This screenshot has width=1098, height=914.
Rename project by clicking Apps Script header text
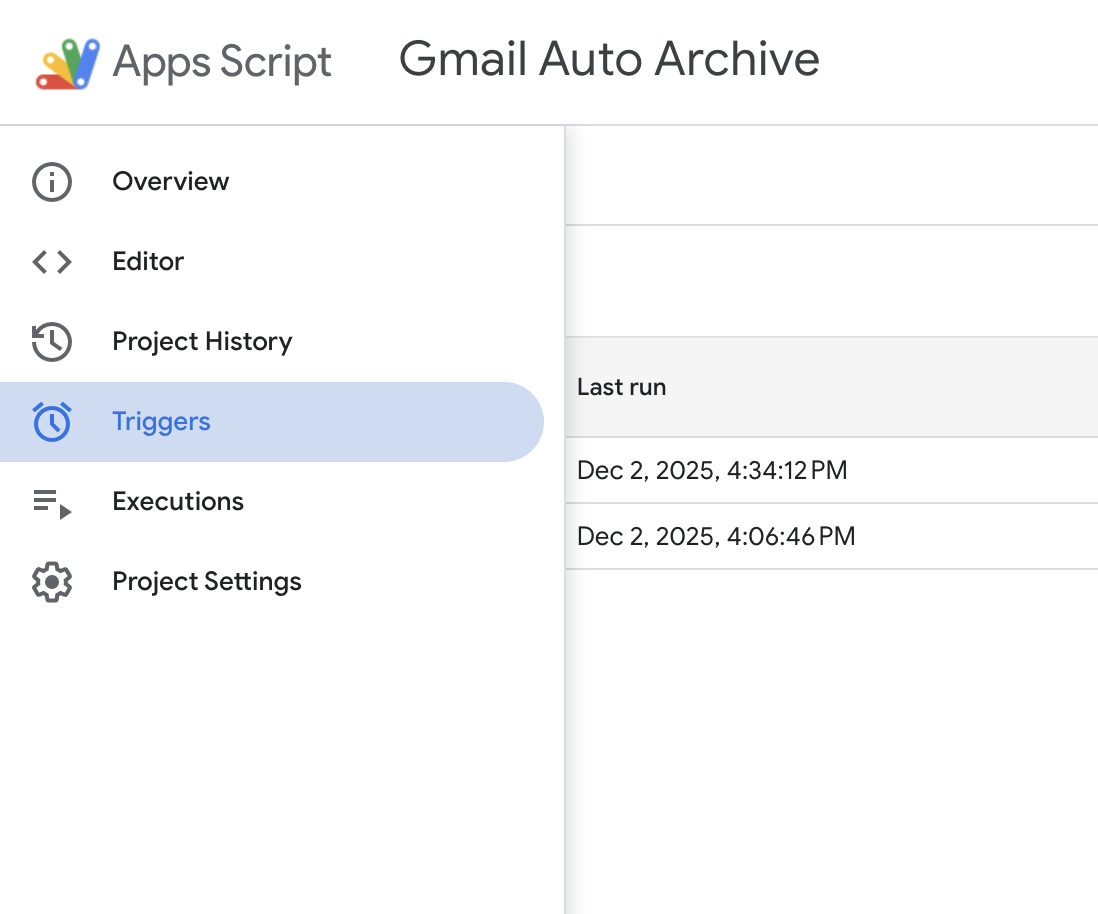click(x=222, y=62)
